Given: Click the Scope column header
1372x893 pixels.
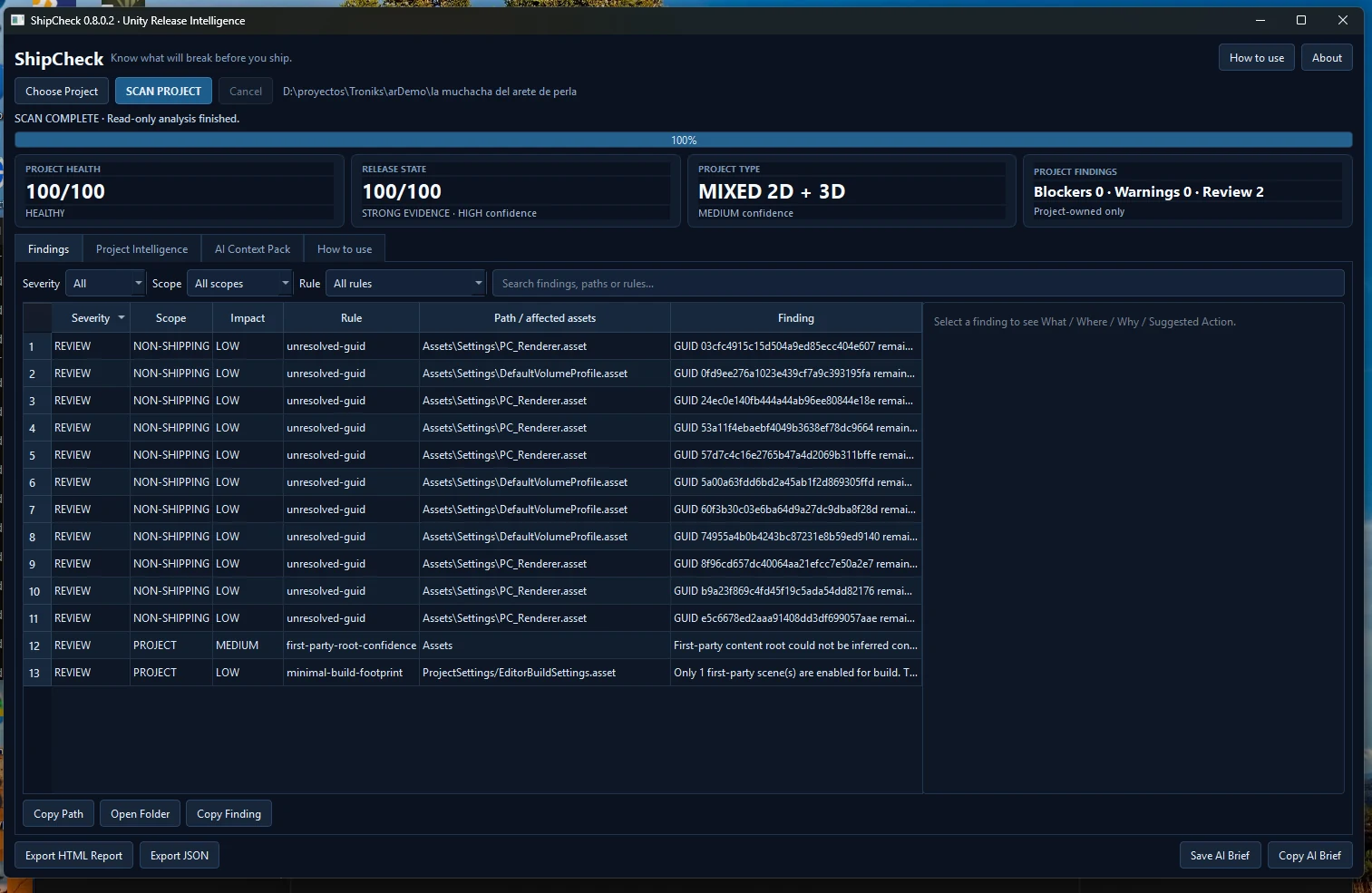Looking at the screenshot, I should coord(170,318).
